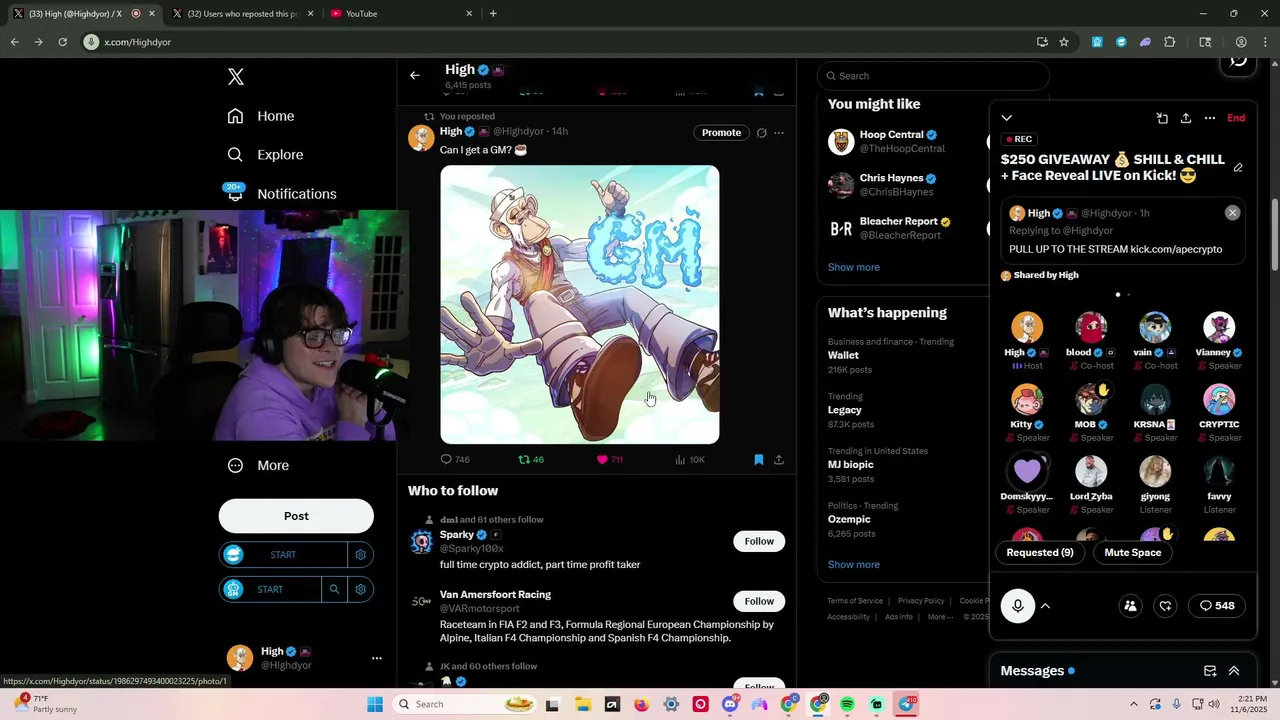
Task: Expand the Messages drawer
Action: pyautogui.click(x=1234, y=671)
